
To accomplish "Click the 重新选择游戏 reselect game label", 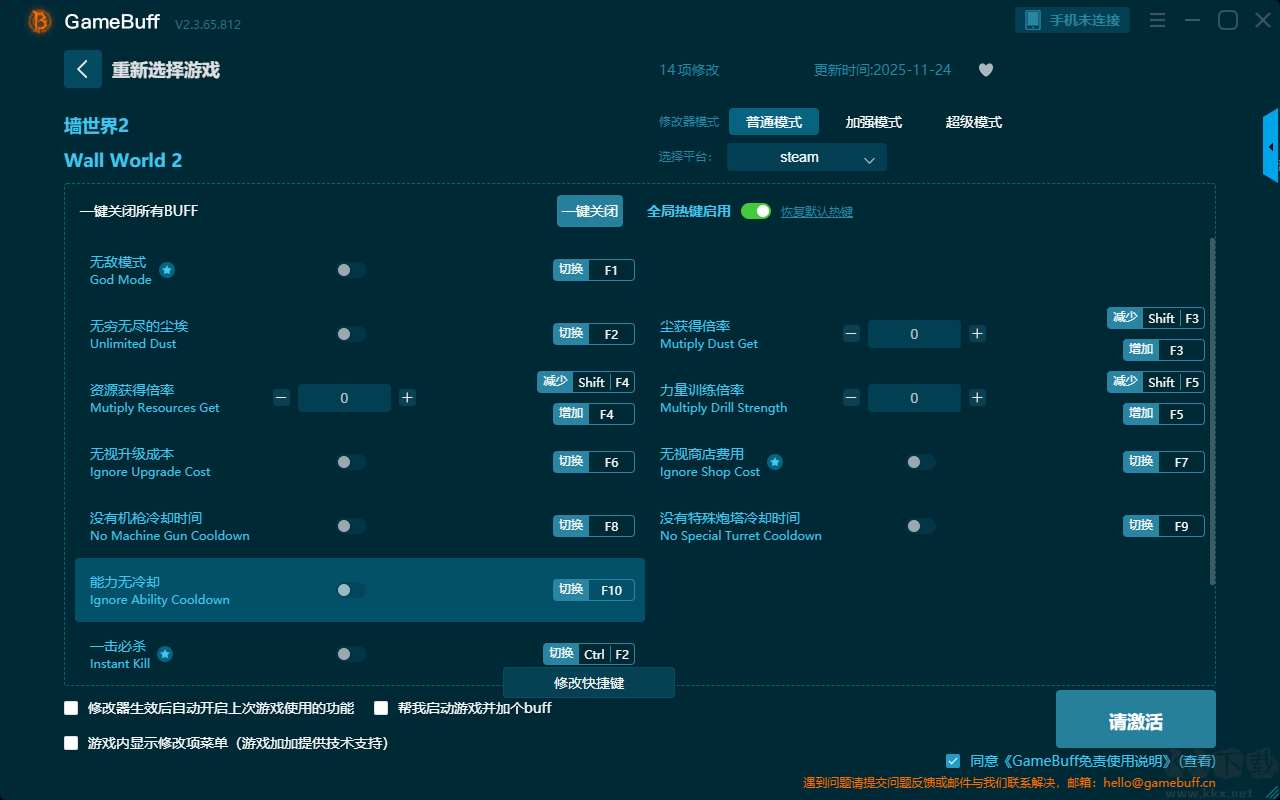I will [166, 70].
